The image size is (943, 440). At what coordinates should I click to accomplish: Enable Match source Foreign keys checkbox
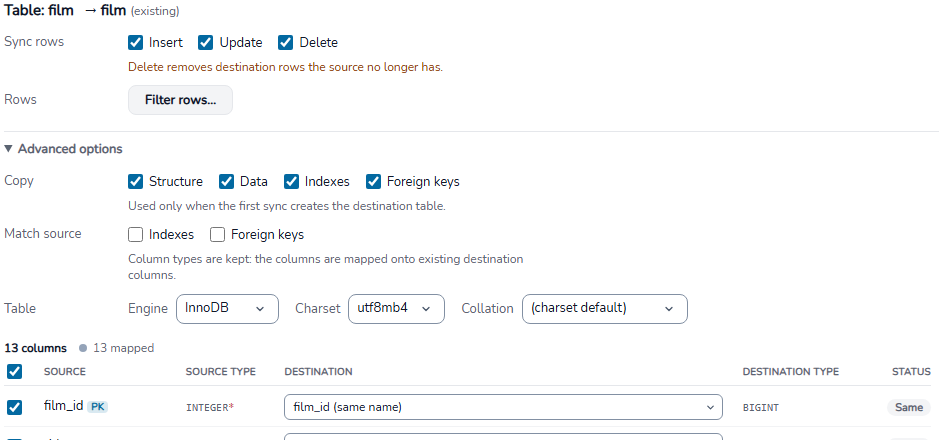tap(217, 234)
